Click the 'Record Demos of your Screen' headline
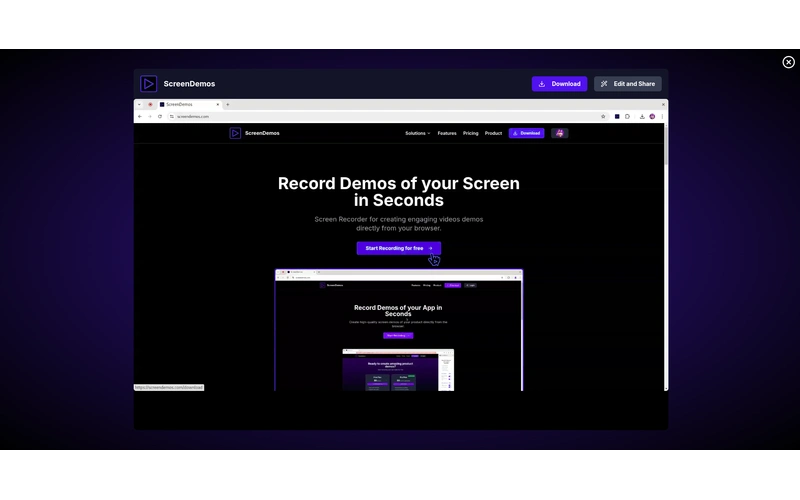 point(398,192)
